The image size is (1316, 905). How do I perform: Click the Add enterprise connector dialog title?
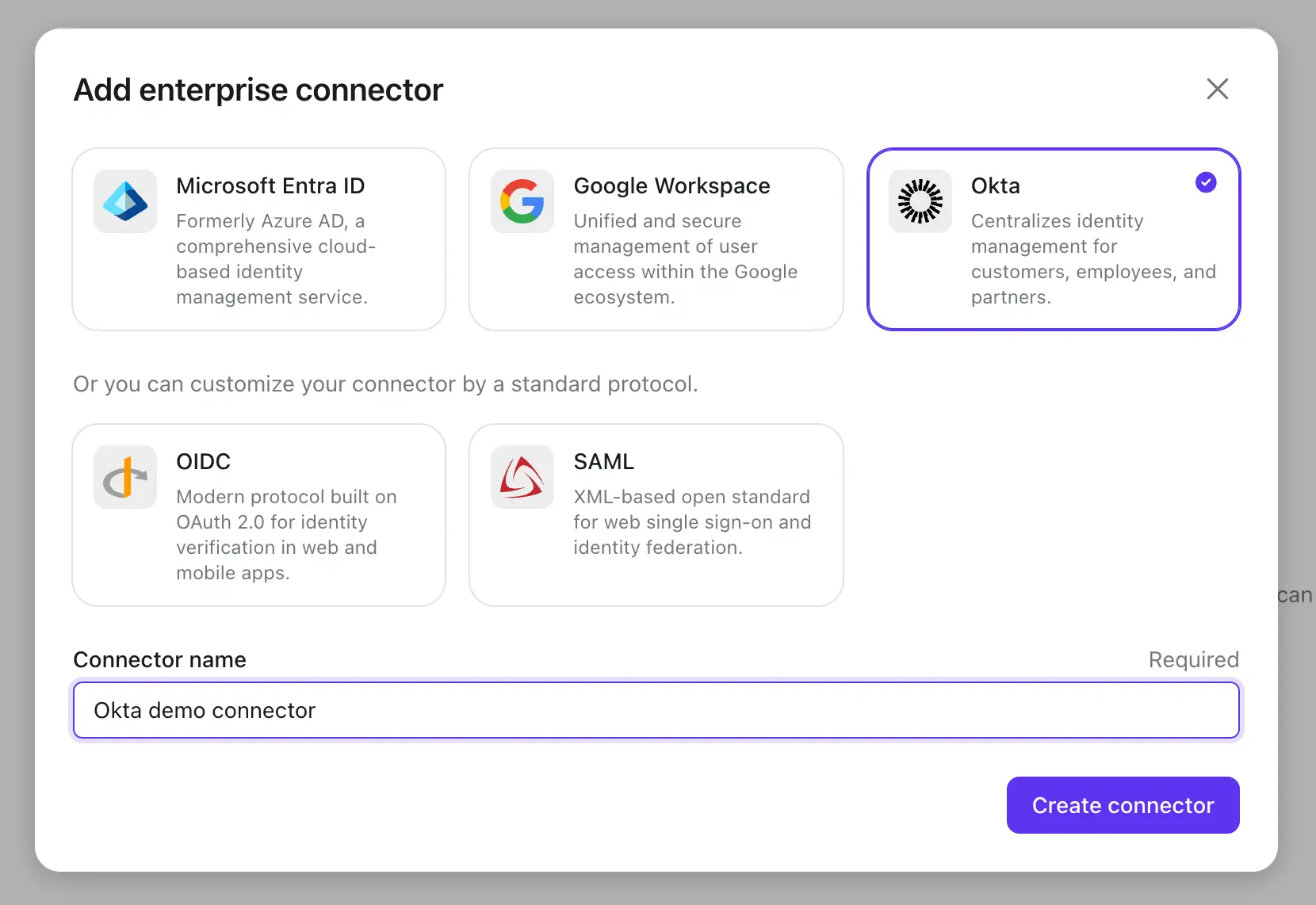(258, 90)
